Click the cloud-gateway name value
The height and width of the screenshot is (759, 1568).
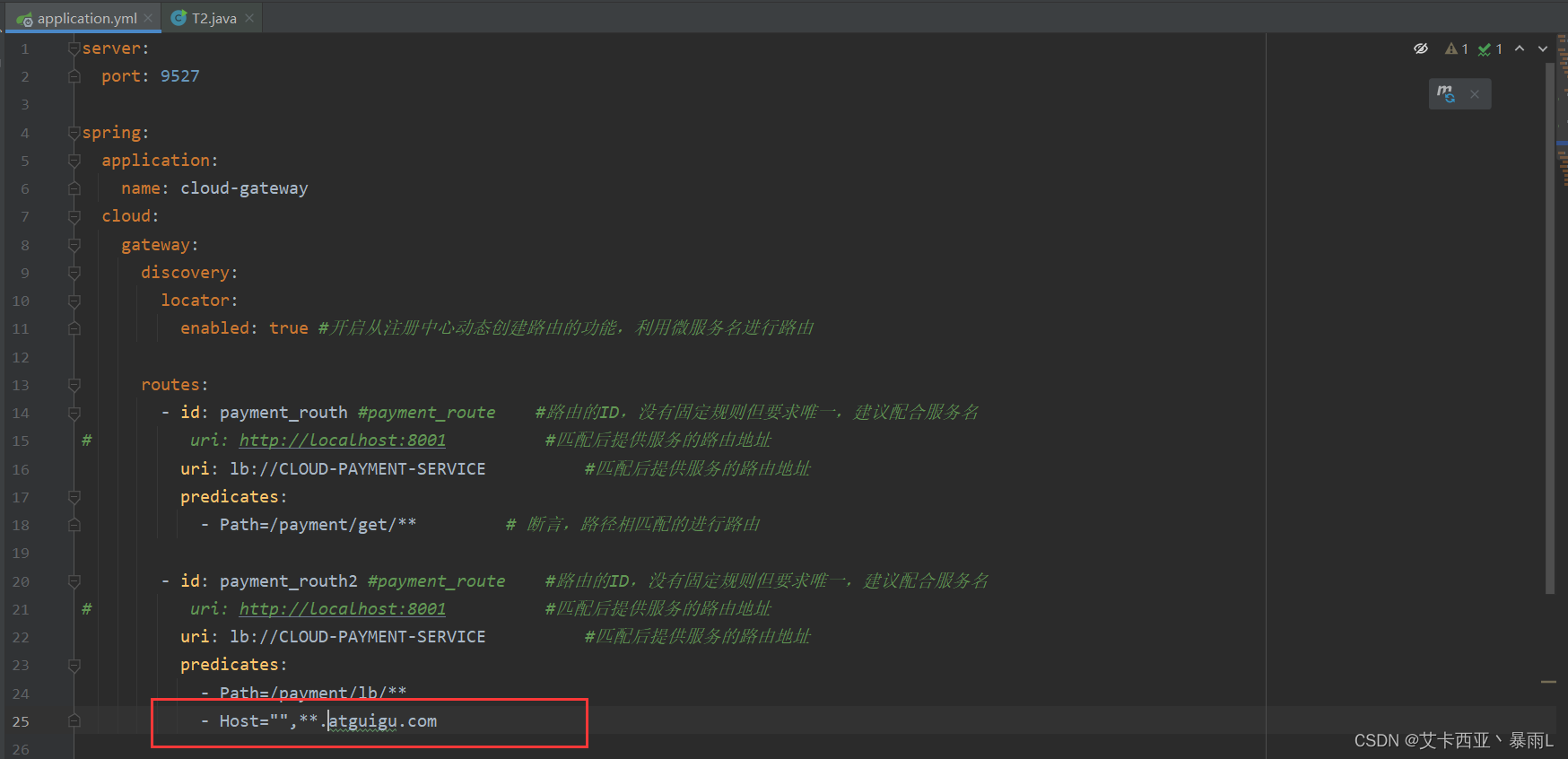point(244,188)
